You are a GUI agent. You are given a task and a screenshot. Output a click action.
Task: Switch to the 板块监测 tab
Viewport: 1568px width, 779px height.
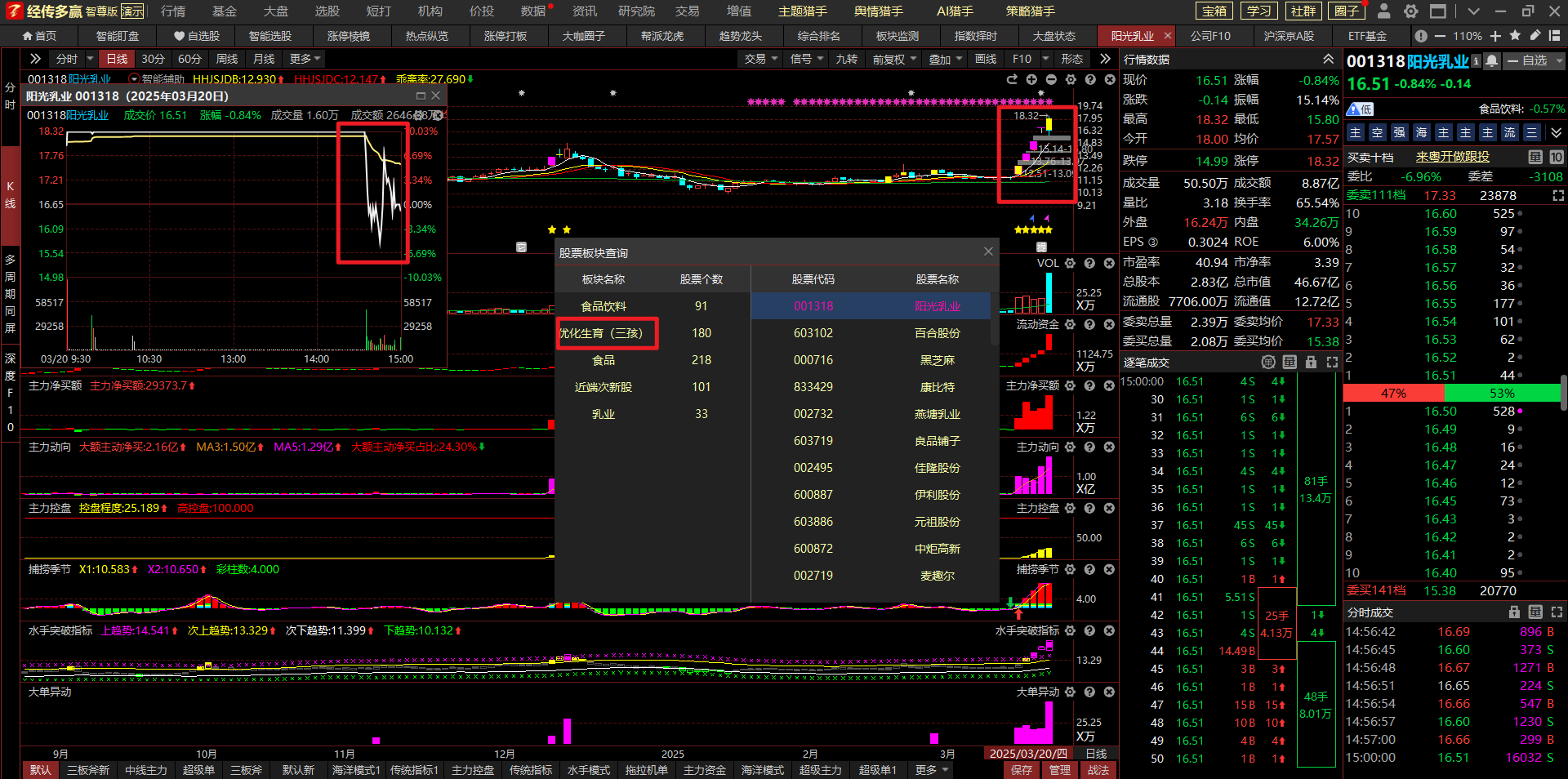coord(898,36)
